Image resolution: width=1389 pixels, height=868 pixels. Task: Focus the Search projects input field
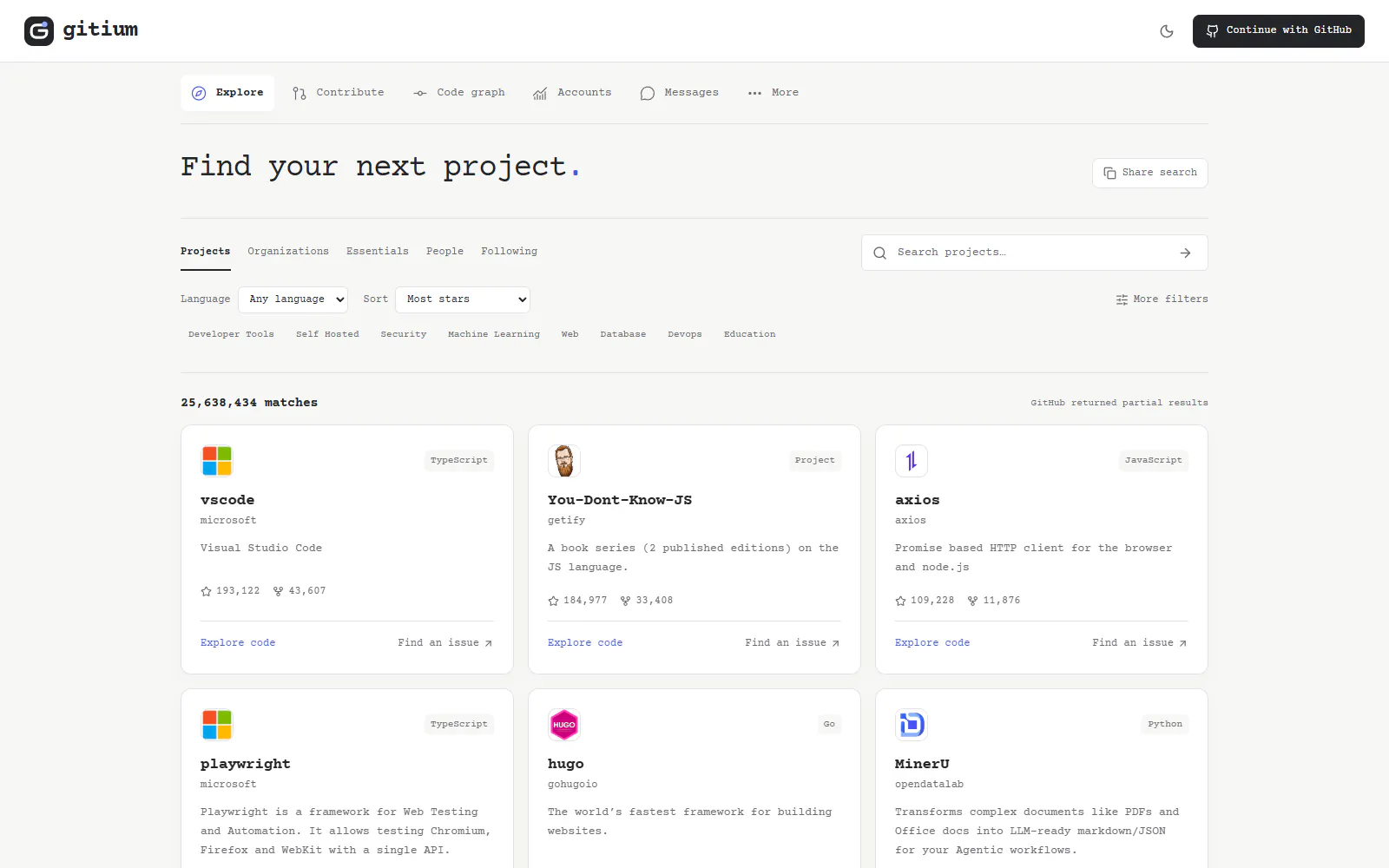click(1033, 253)
